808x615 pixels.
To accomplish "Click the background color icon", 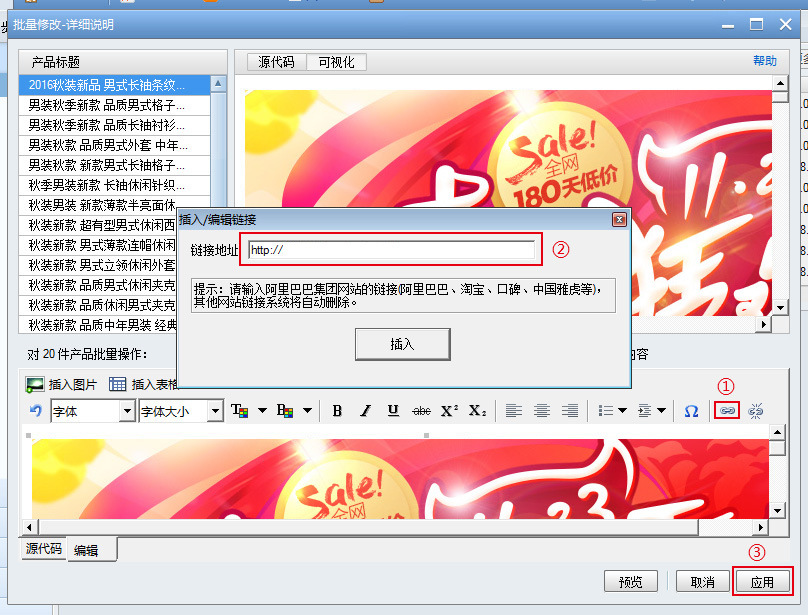I will coord(285,411).
